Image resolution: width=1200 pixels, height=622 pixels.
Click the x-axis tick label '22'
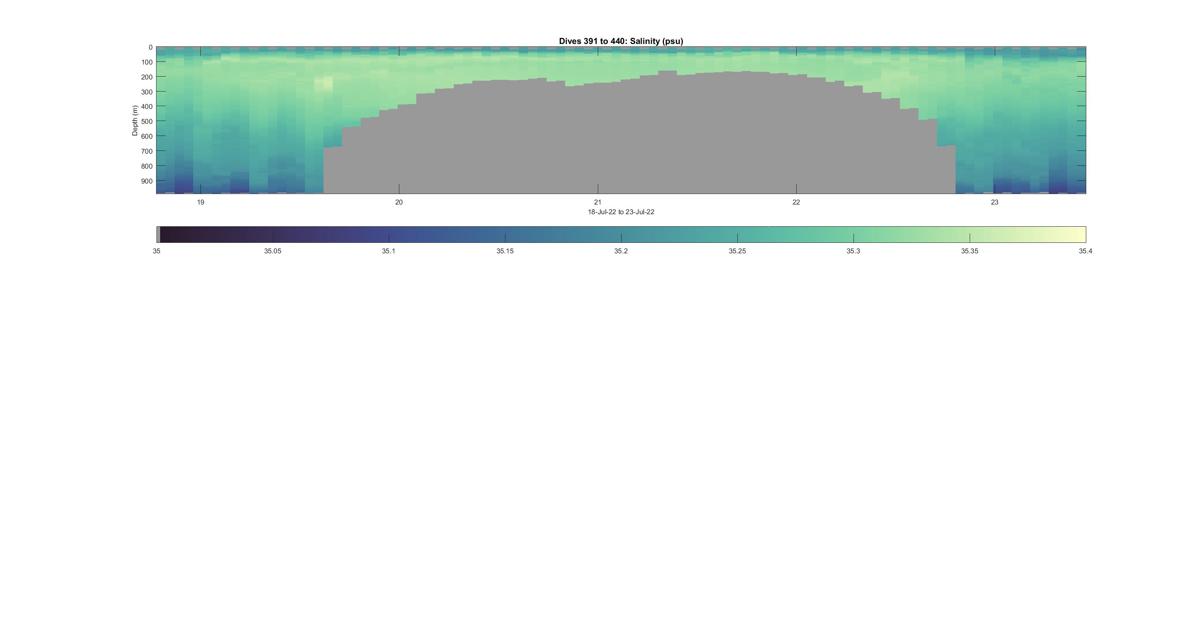[796, 202]
